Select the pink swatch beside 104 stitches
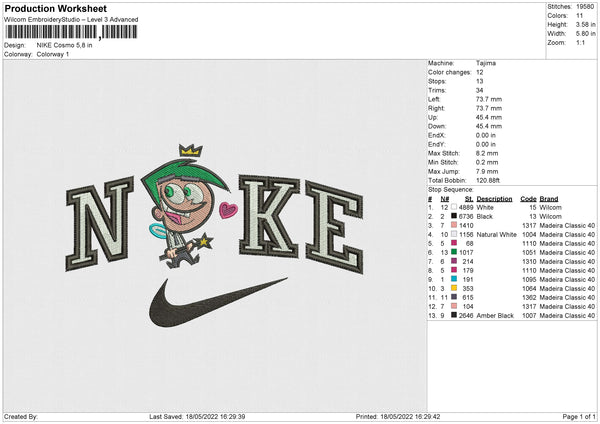Image resolution: width=600 pixels, height=424 pixels. [x=454, y=306]
